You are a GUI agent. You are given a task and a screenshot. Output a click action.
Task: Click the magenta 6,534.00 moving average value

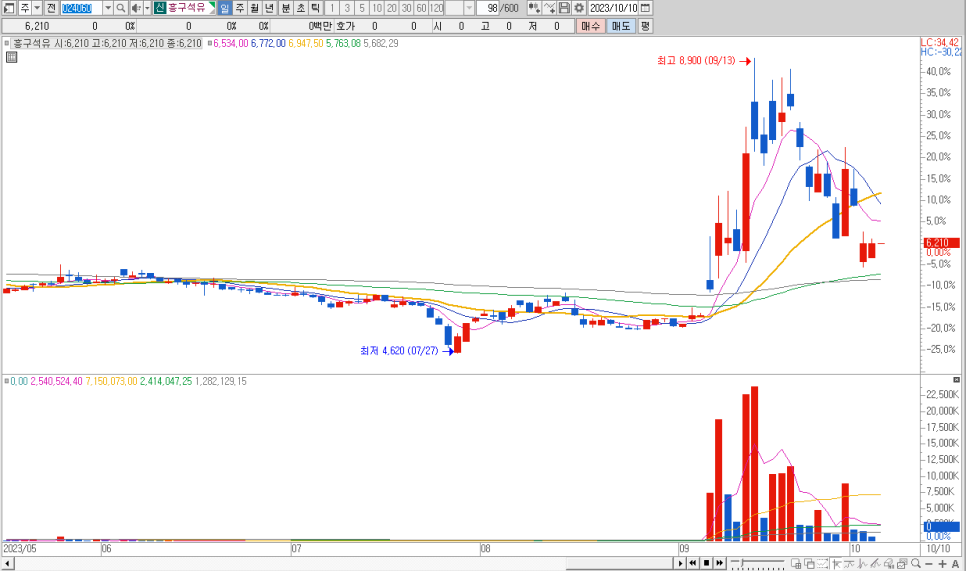[x=230, y=43]
